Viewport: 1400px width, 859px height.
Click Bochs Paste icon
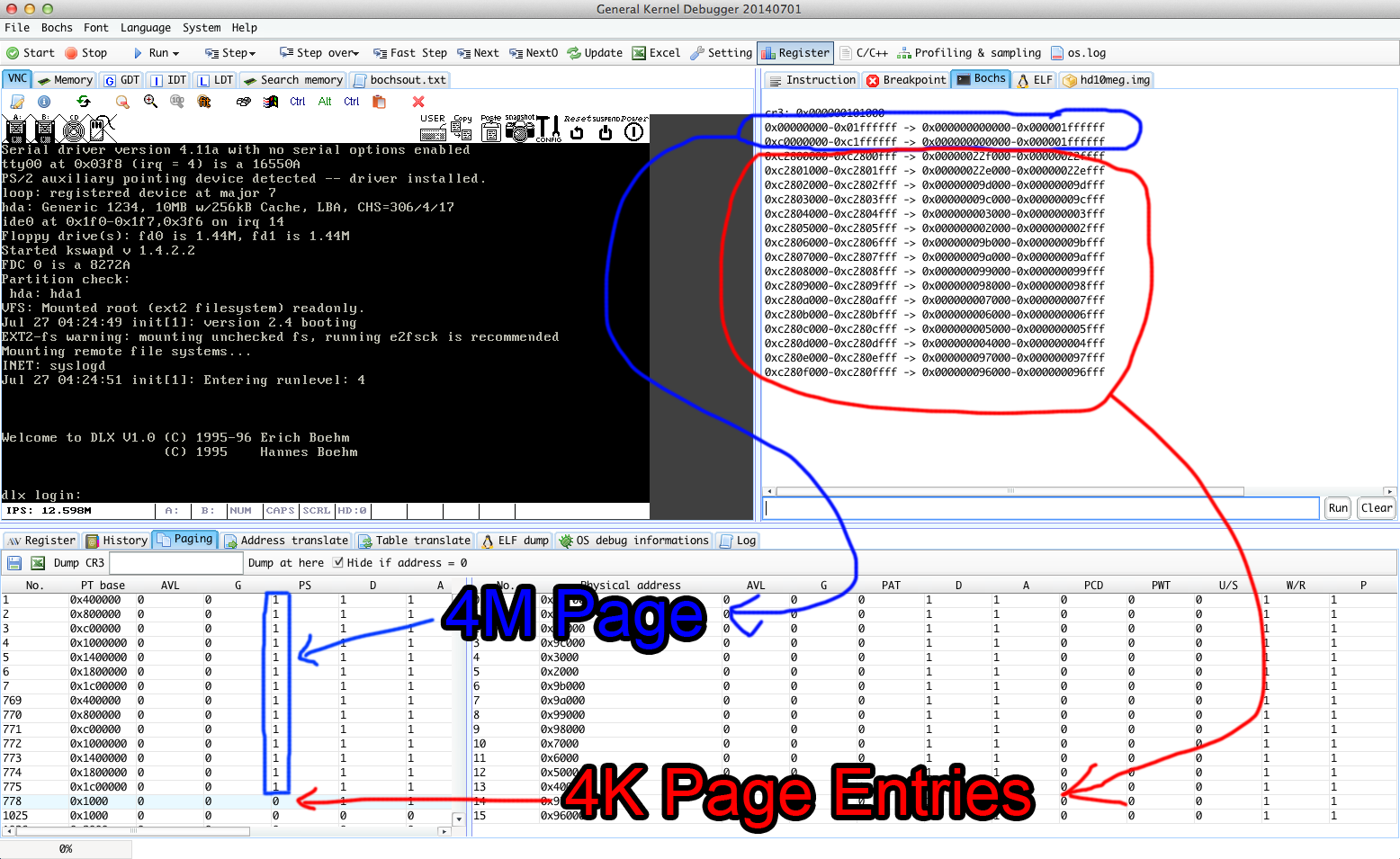[490, 128]
